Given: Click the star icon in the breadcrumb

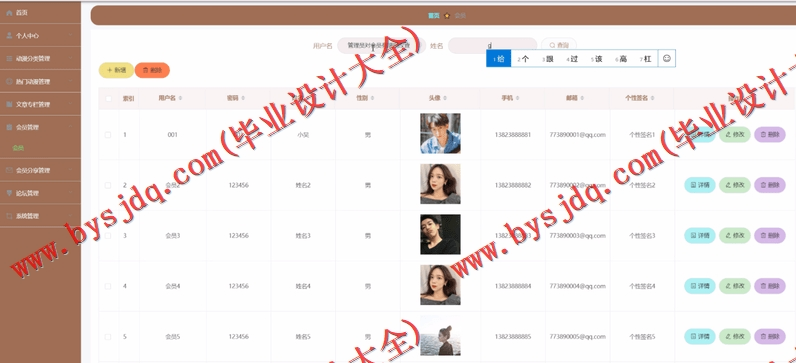Looking at the screenshot, I should pos(447,15).
